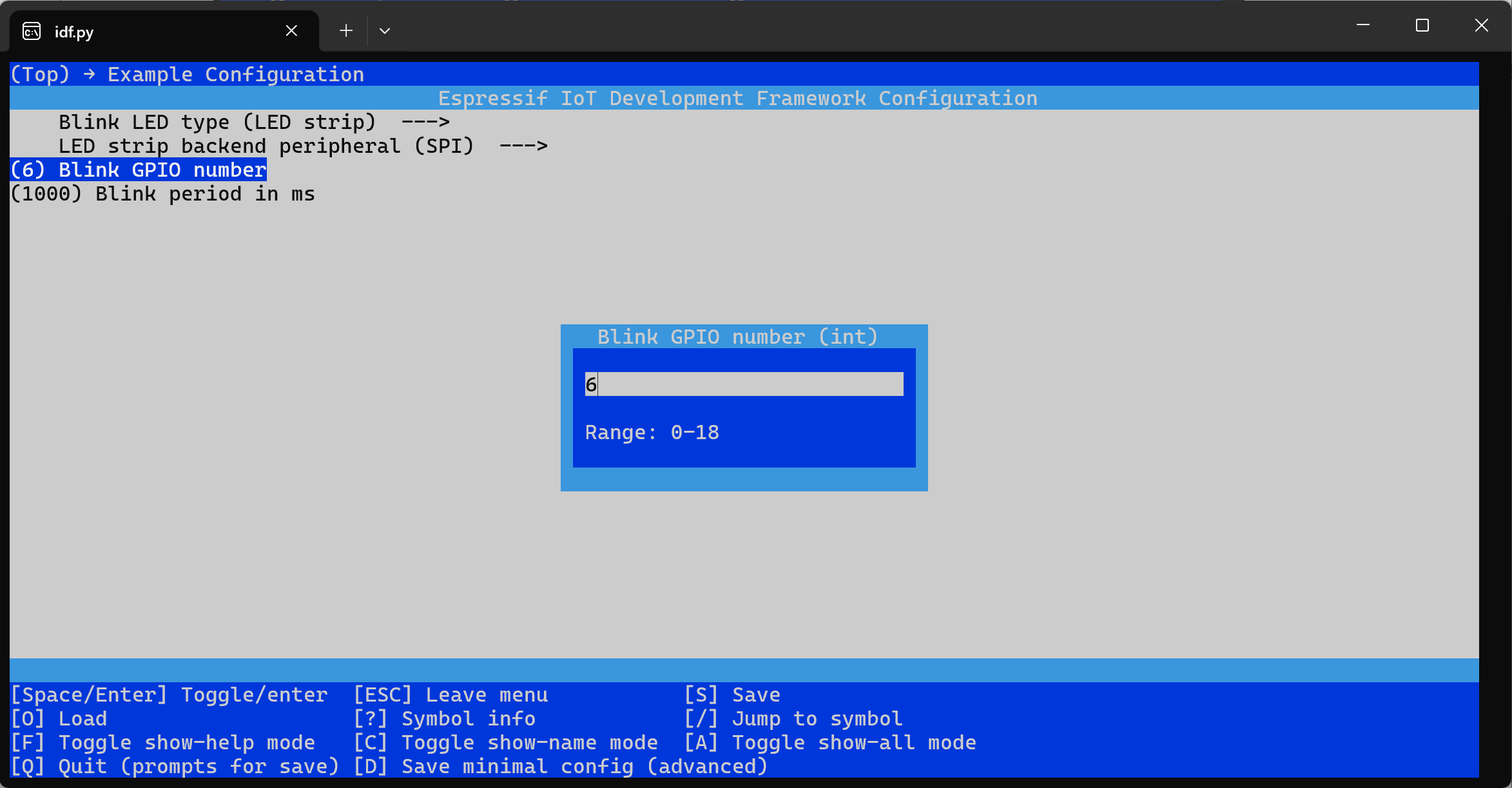Toggle show-name mode via [C]
Screen dimensions: 1512x788
point(506,742)
